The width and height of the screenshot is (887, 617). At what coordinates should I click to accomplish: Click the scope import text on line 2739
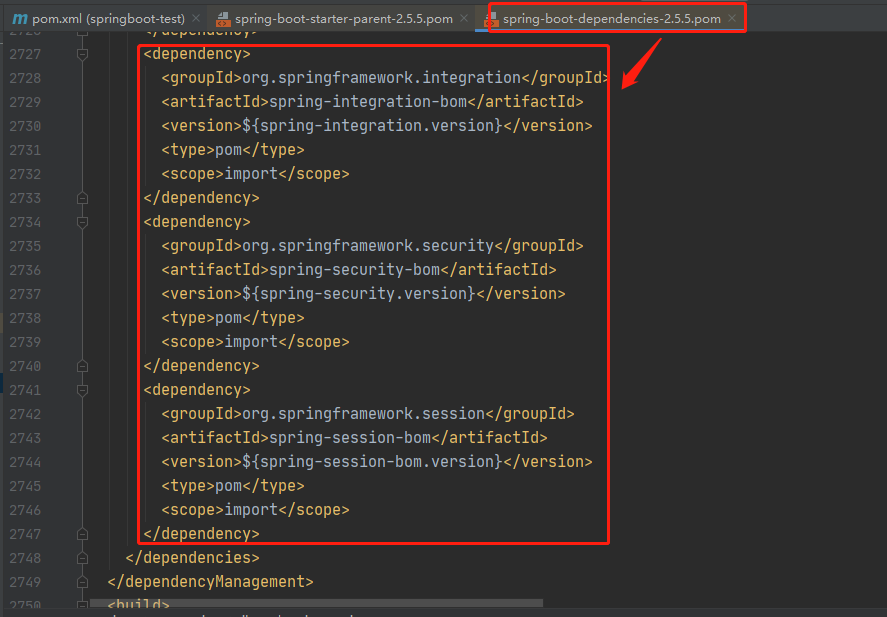pyautogui.click(x=255, y=342)
